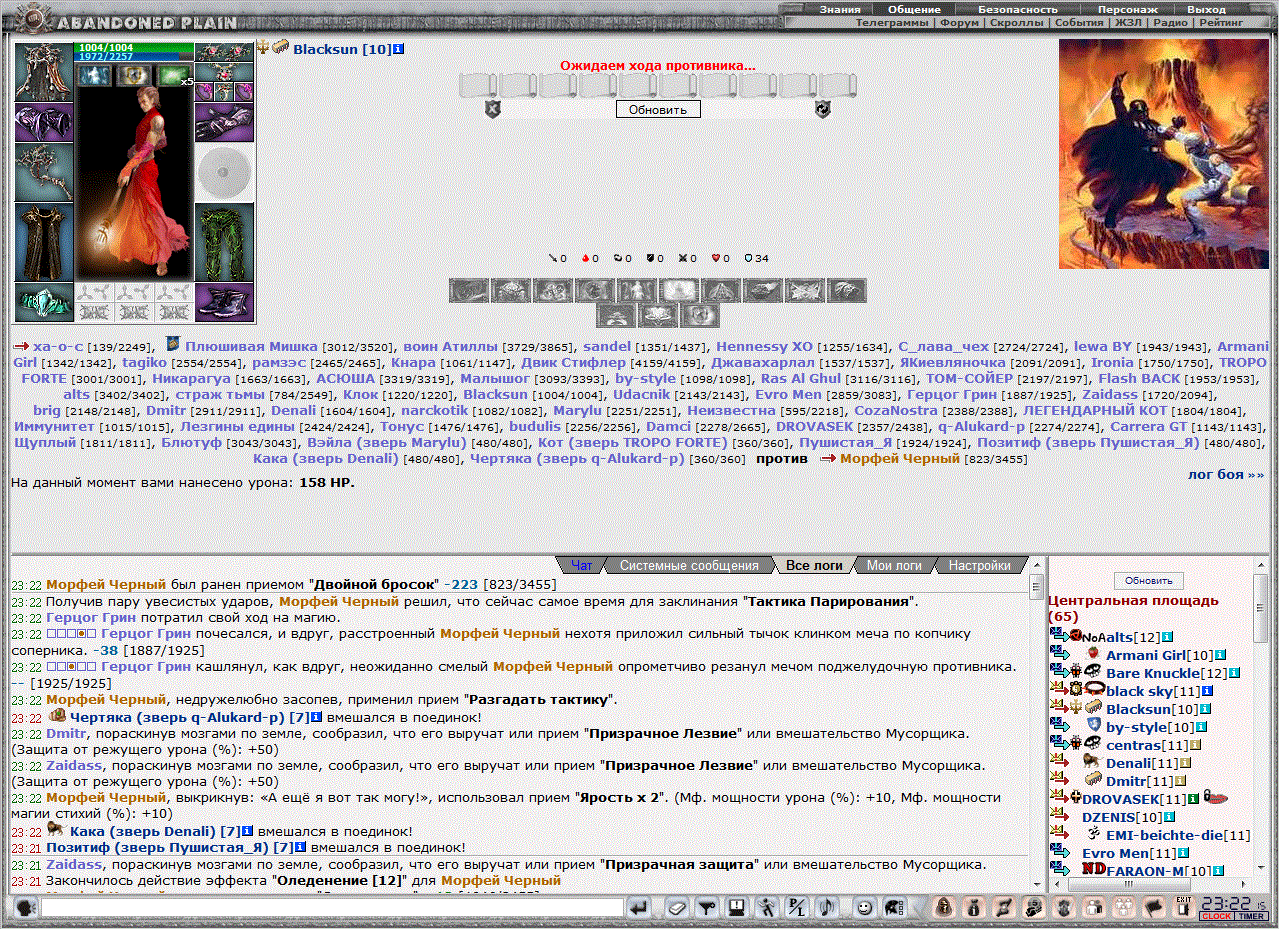
Task: Click the chat message input field
Action: point(332,908)
